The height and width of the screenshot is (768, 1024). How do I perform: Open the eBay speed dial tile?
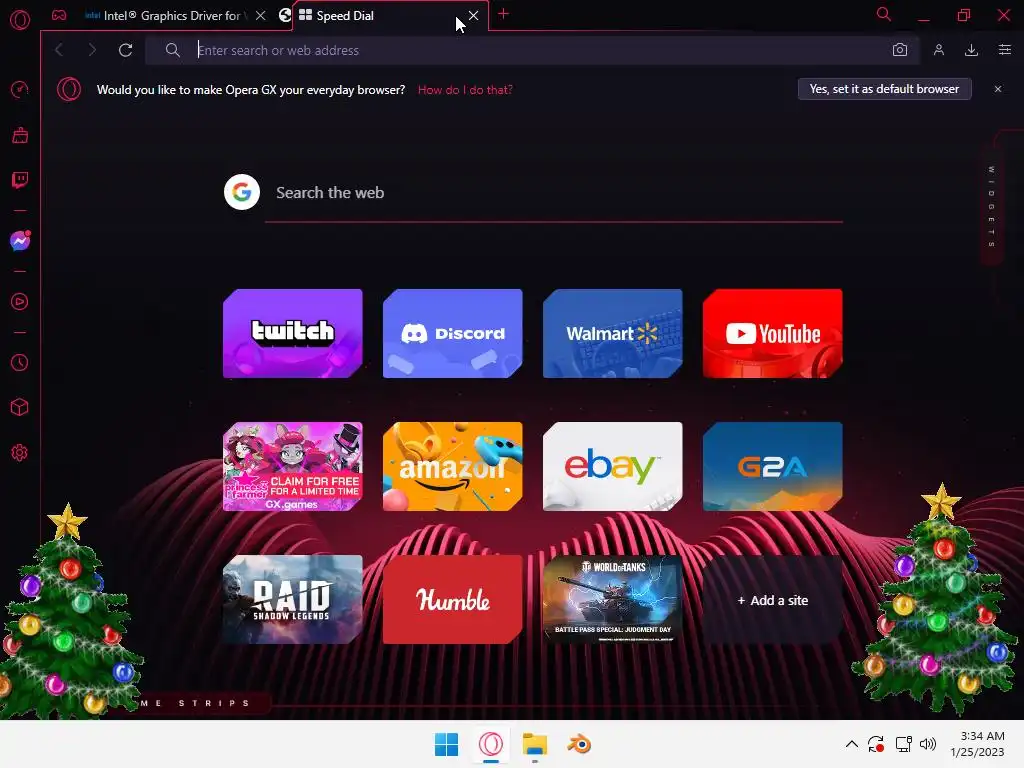click(613, 466)
